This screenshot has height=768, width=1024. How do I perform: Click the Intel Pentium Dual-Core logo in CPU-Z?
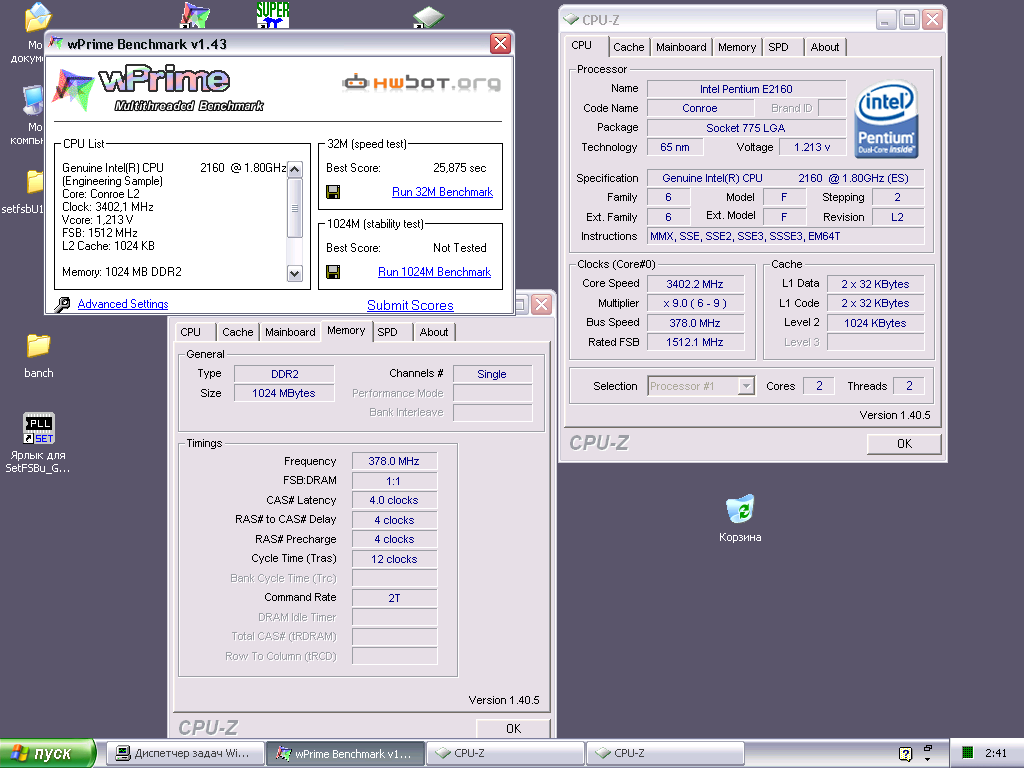(x=886, y=119)
